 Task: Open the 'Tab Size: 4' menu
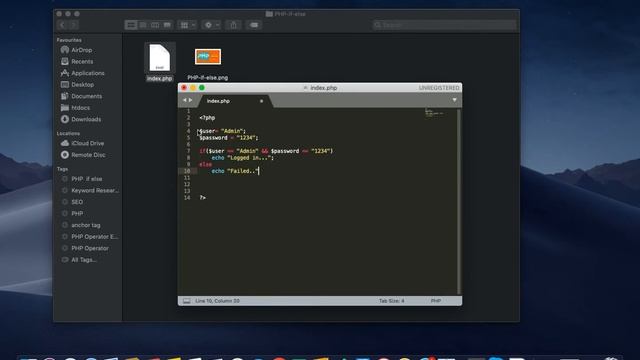tap(391, 301)
